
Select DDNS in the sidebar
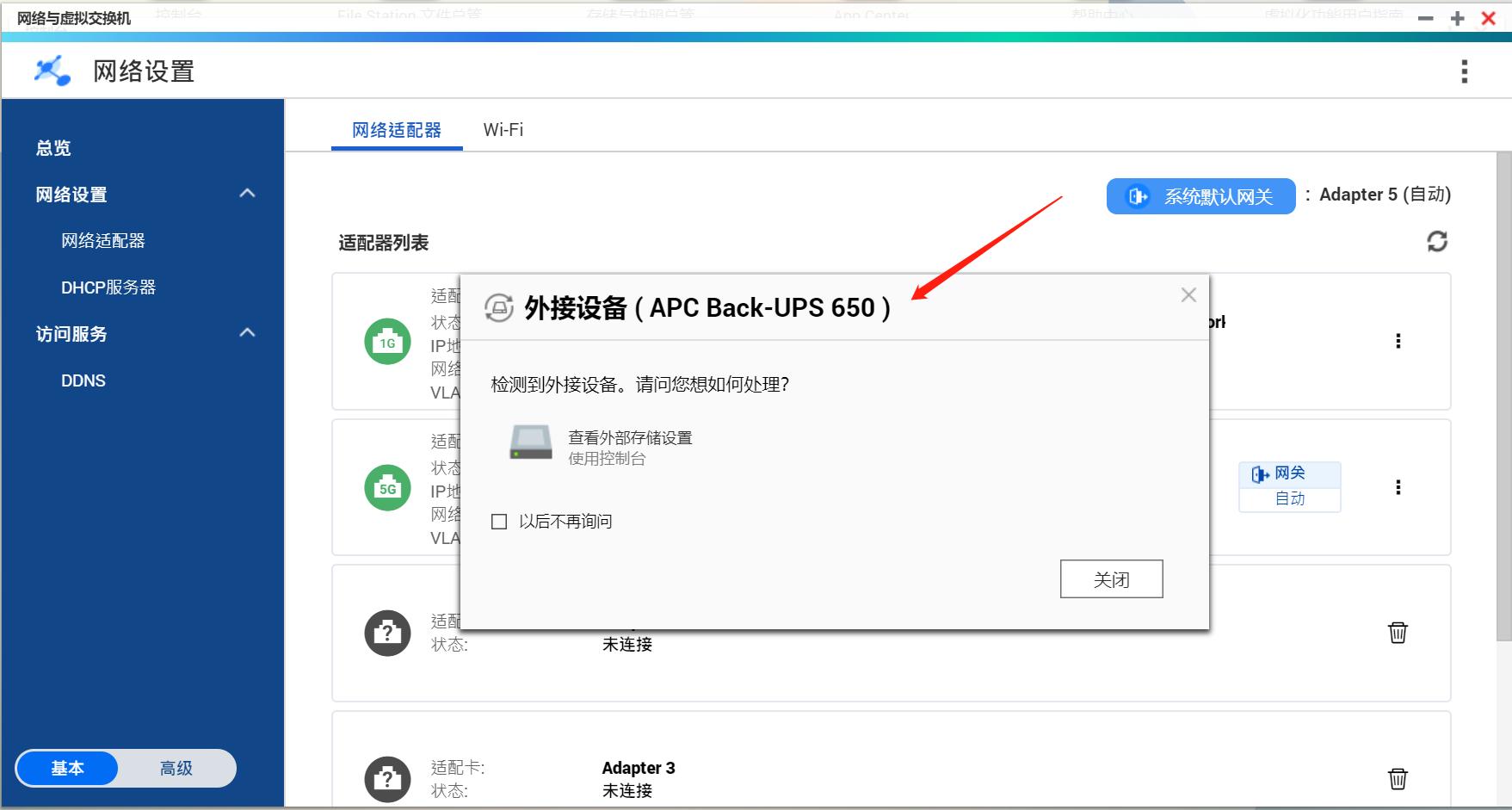83,380
